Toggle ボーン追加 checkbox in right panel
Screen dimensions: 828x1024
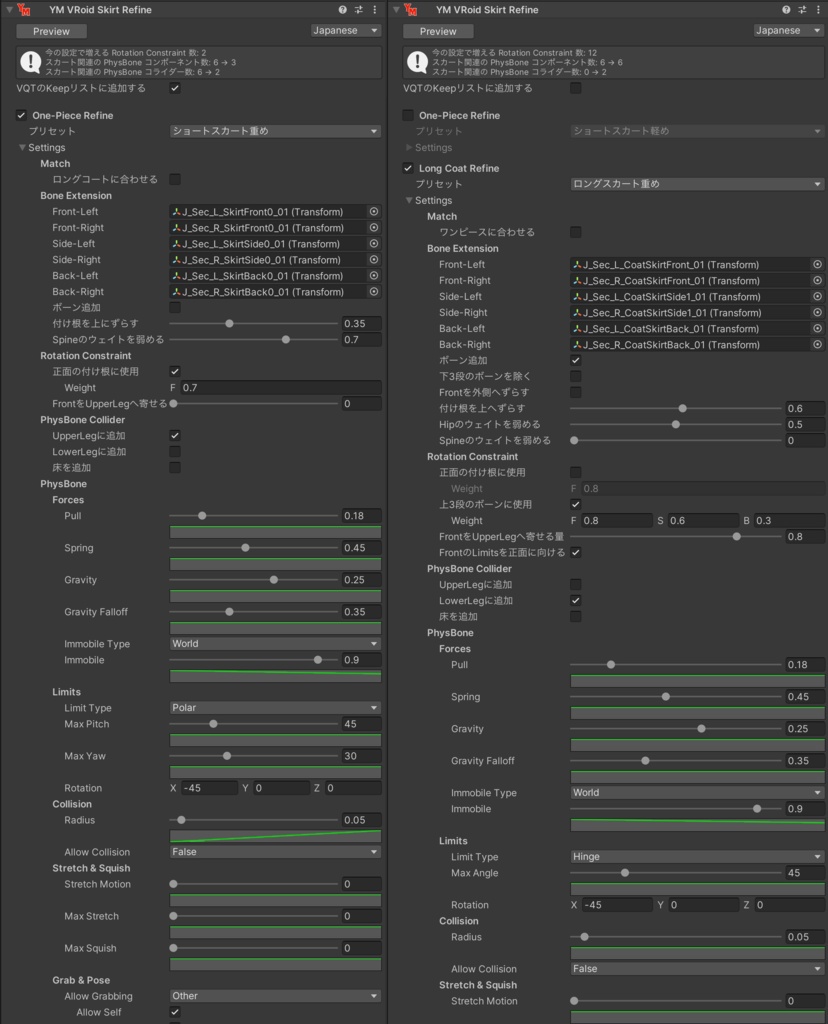click(575, 360)
